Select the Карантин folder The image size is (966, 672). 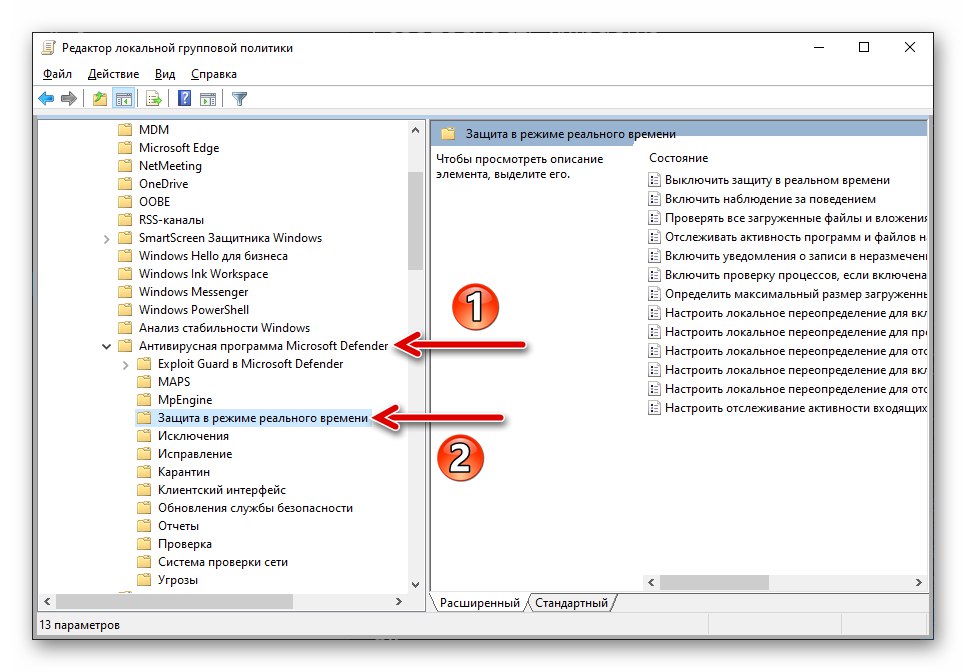tap(174, 472)
